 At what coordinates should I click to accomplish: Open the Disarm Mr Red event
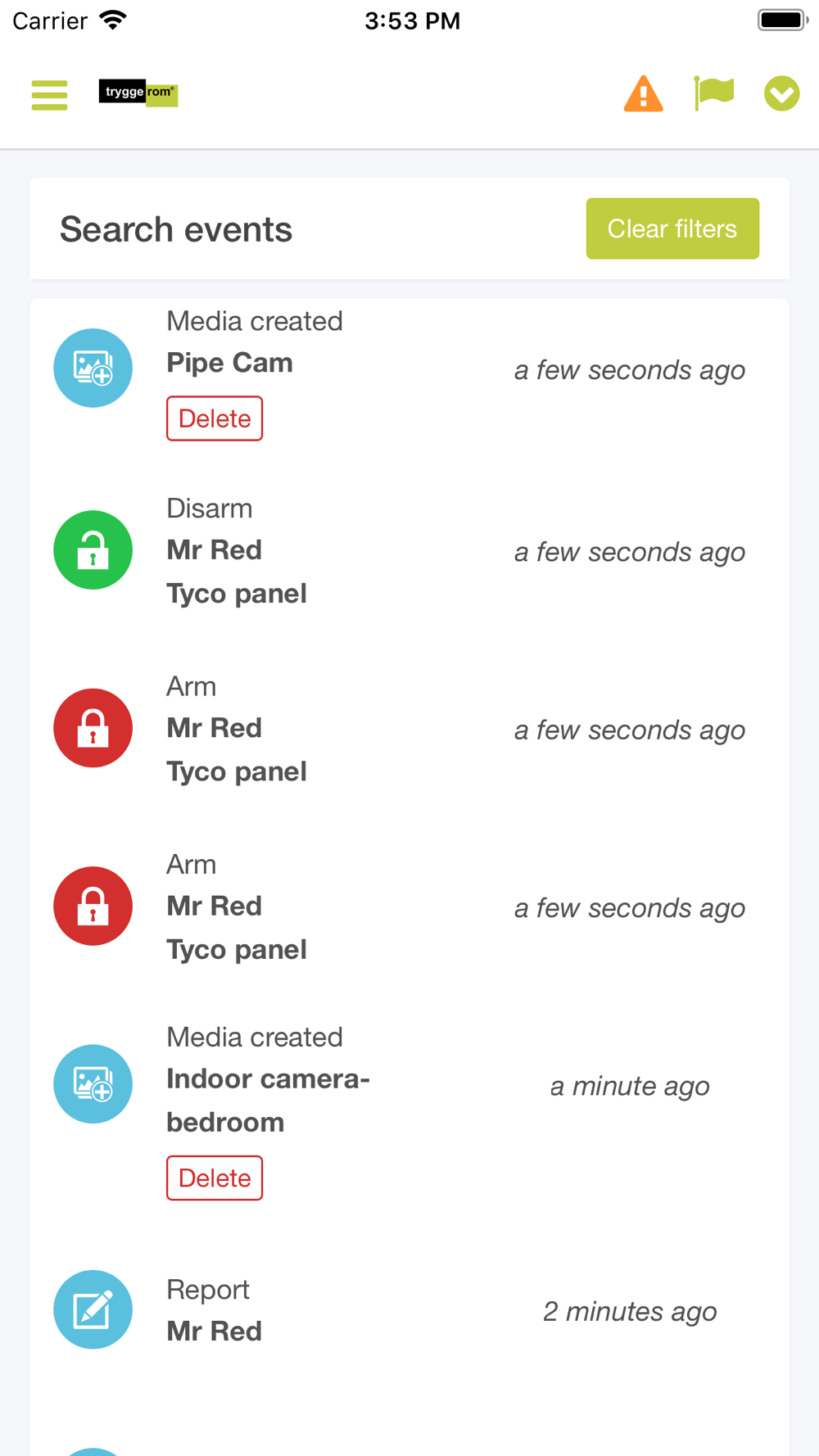pos(238,550)
